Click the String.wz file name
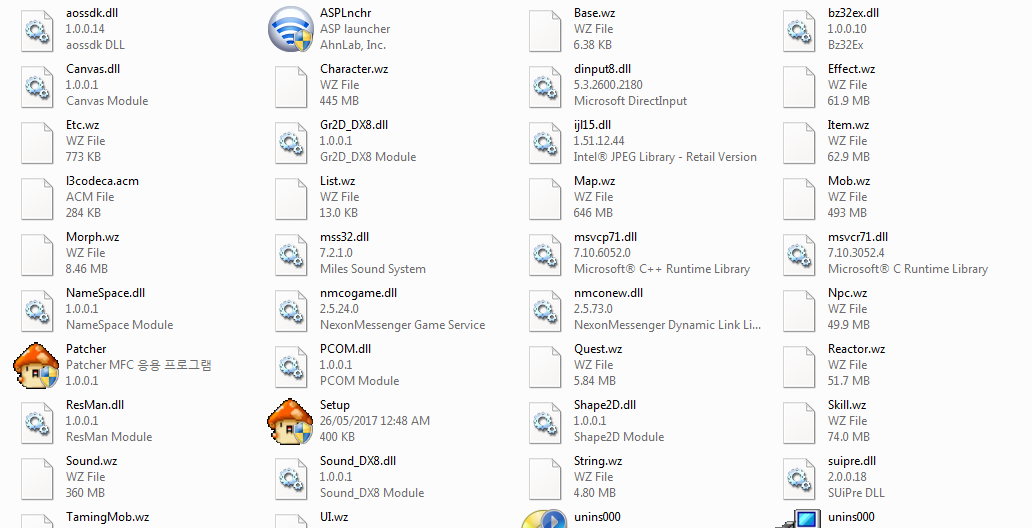 point(597,461)
